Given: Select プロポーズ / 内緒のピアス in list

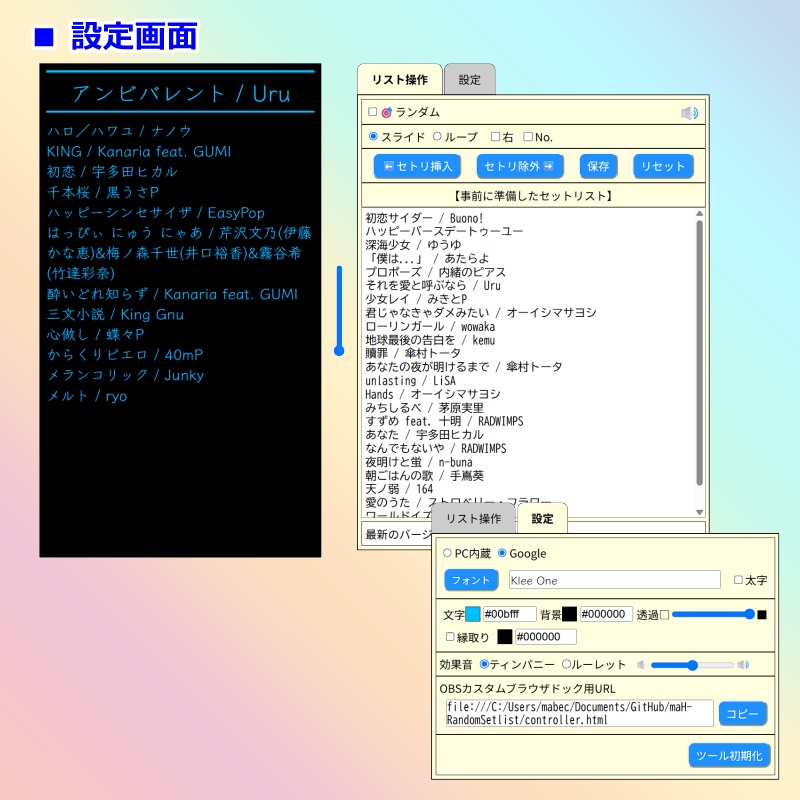Looking at the screenshot, I should [435, 272].
